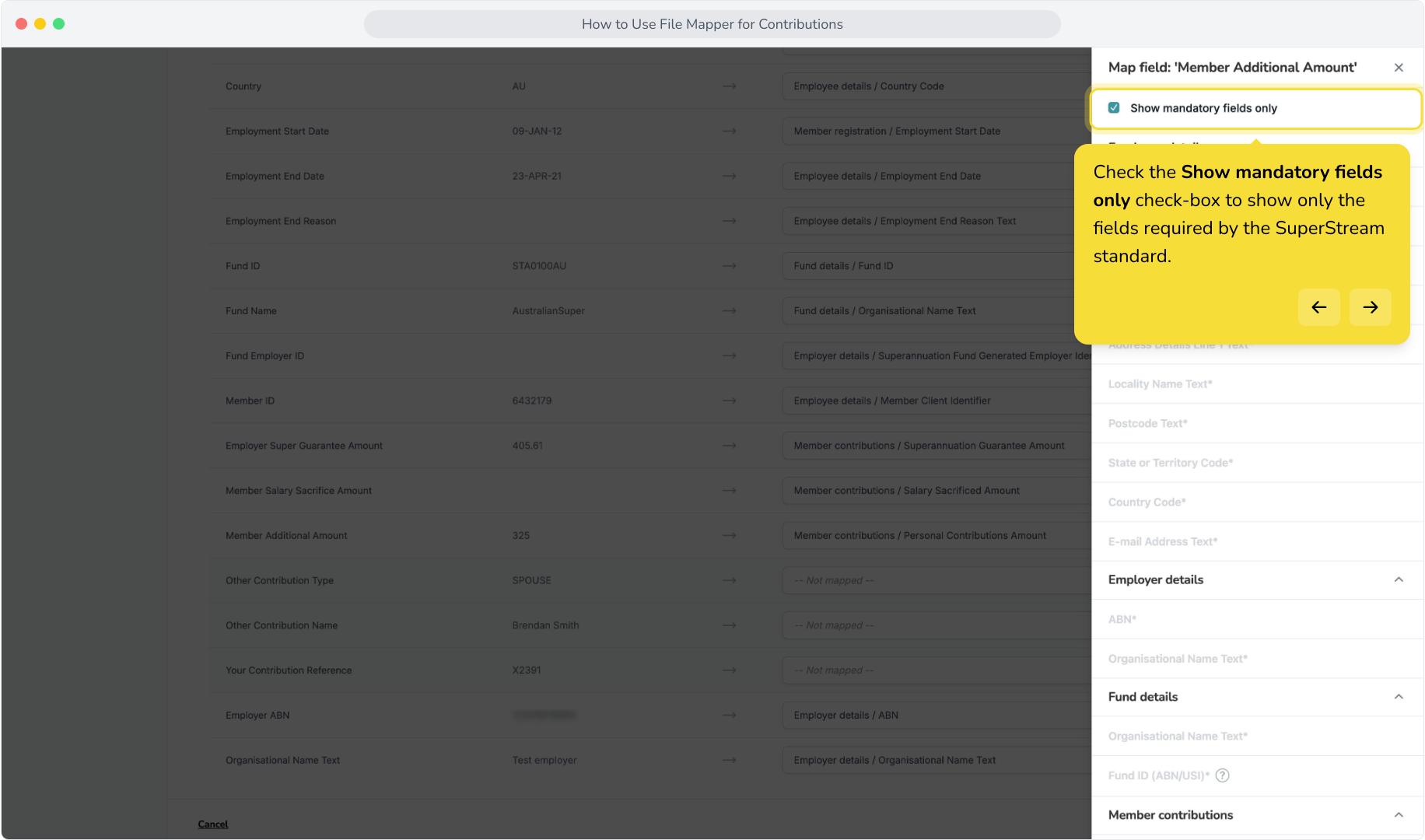Open mapping dropdown for Member ID row
This screenshot has height=840, width=1425.
[x=937, y=401]
